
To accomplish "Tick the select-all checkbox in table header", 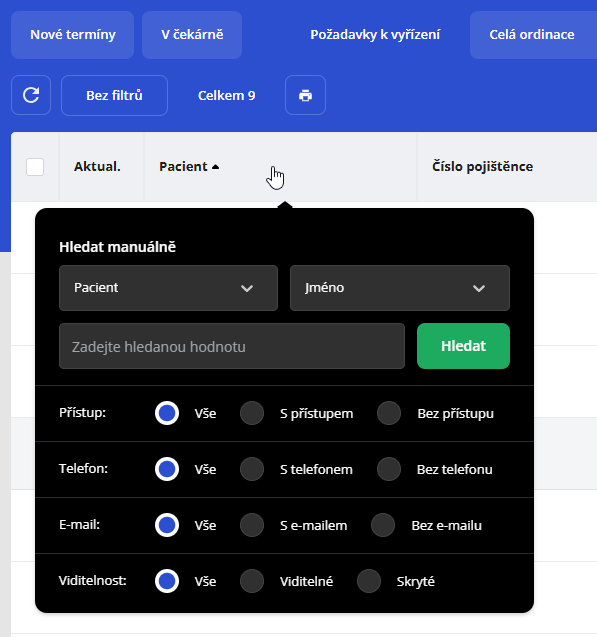I will [35, 167].
